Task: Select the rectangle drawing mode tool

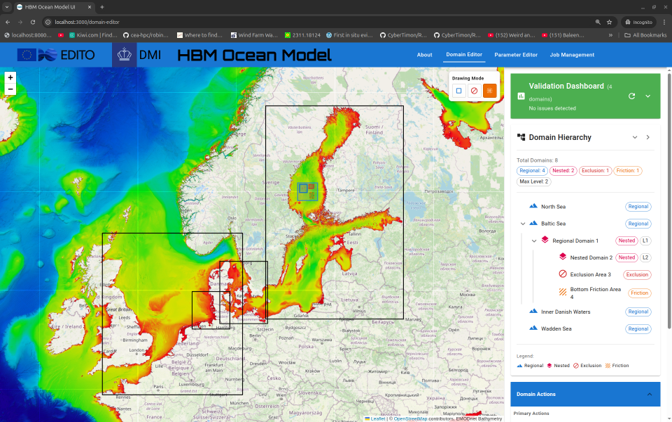Action: [x=459, y=91]
